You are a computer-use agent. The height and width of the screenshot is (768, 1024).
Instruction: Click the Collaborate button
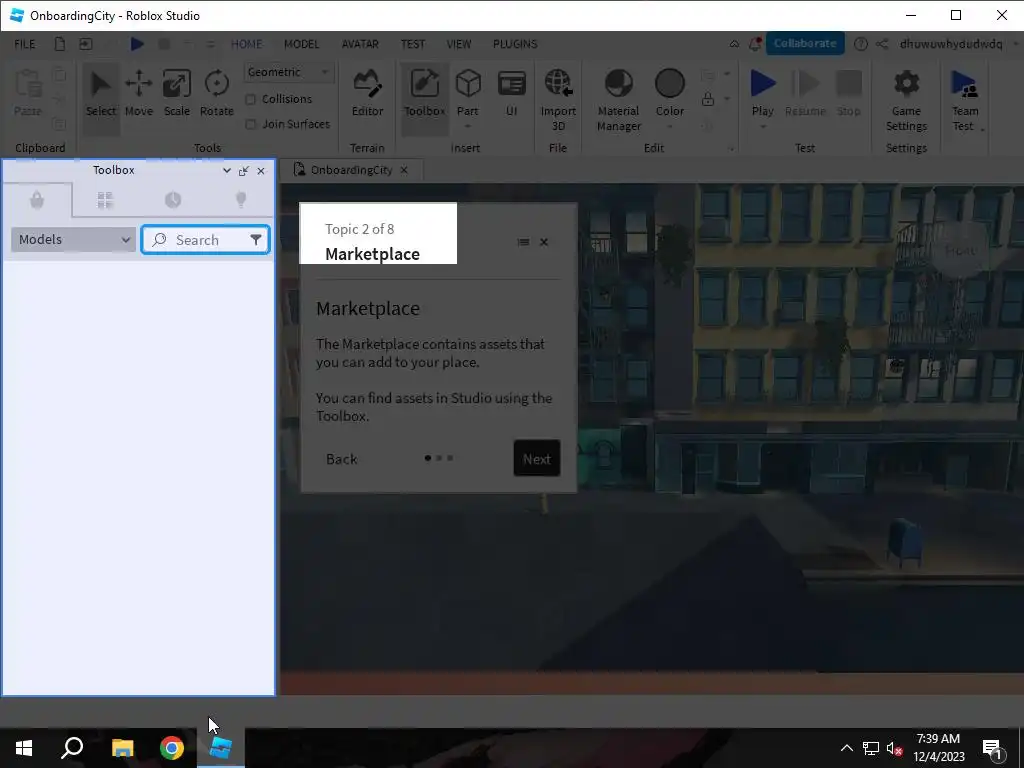(x=805, y=43)
